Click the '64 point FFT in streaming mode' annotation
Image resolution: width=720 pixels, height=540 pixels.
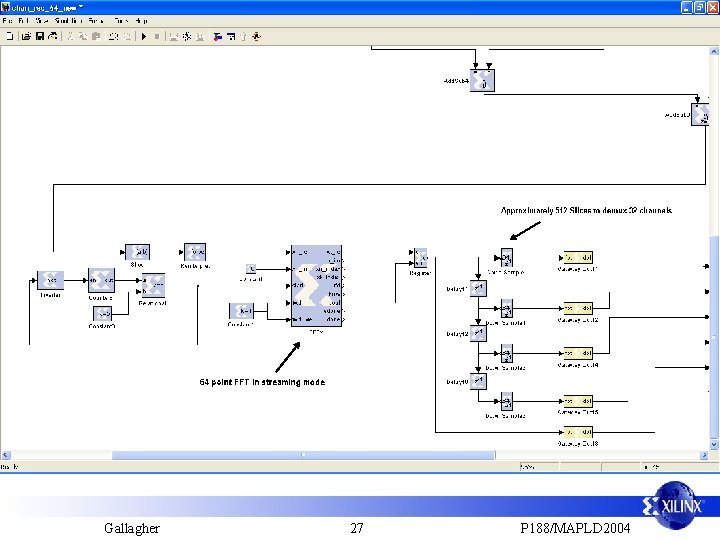click(x=262, y=382)
